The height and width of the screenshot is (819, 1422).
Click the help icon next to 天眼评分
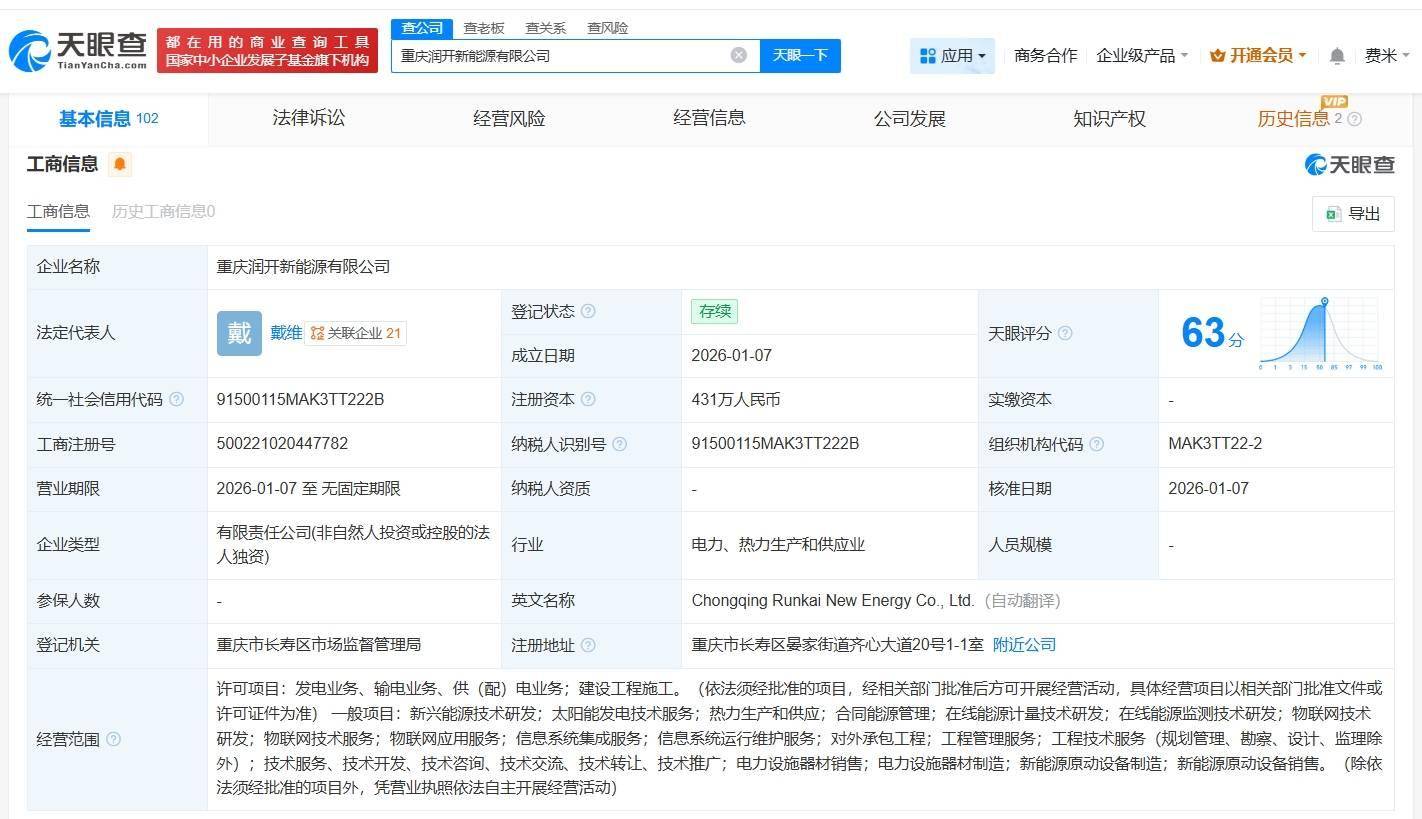coord(1065,333)
